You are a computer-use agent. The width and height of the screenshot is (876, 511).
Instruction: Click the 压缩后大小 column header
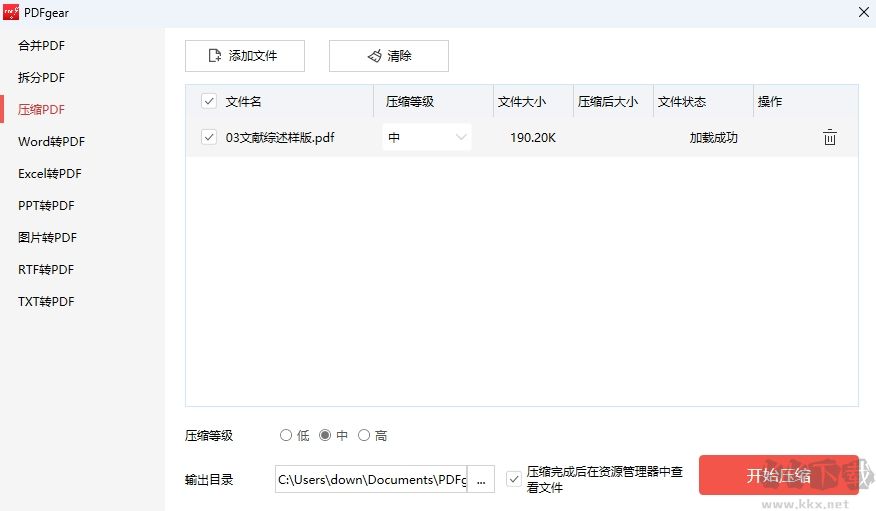point(607,102)
